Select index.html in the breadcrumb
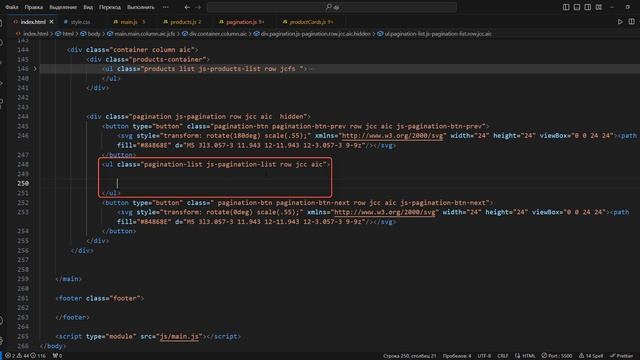640x360 pixels. (35, 34)
